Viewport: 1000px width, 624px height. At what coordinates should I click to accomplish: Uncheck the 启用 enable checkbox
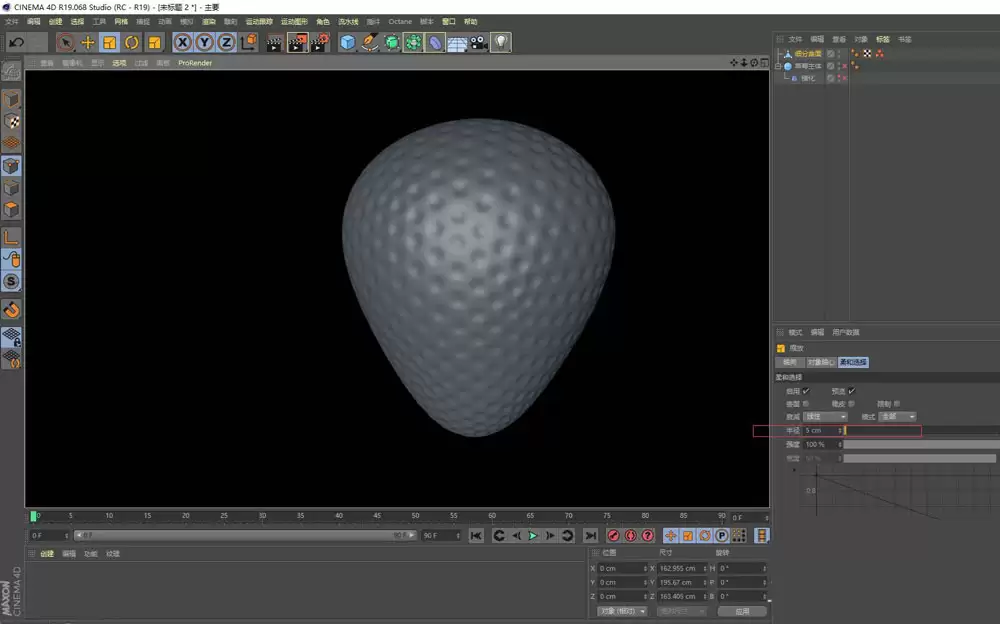click(806, 391)
